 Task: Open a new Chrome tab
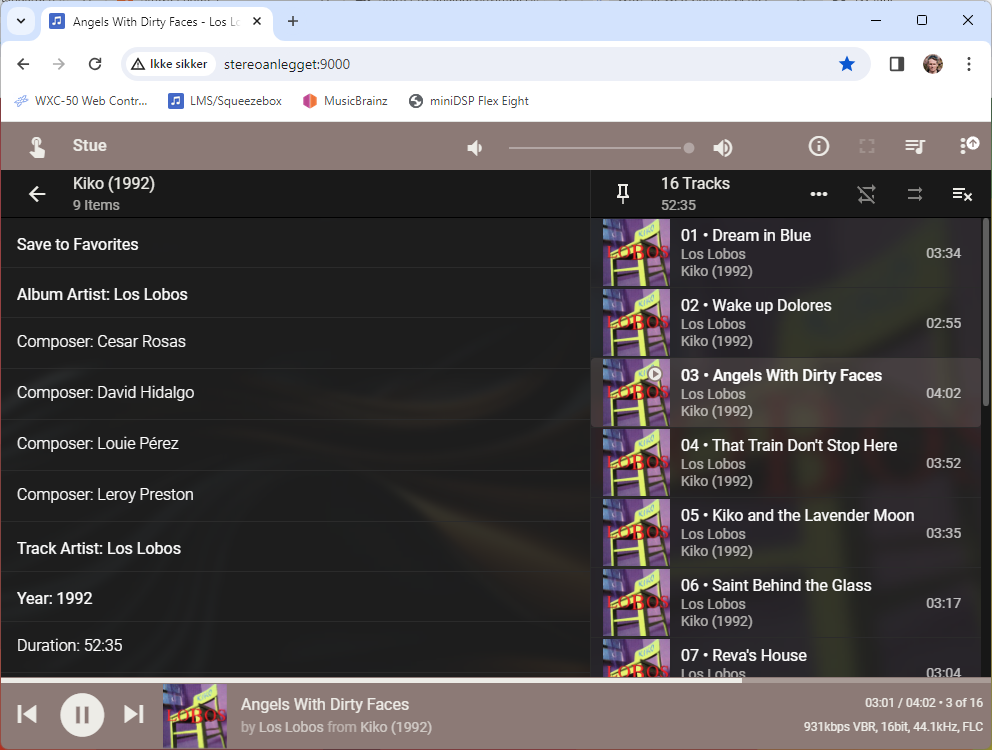[292, 21]
